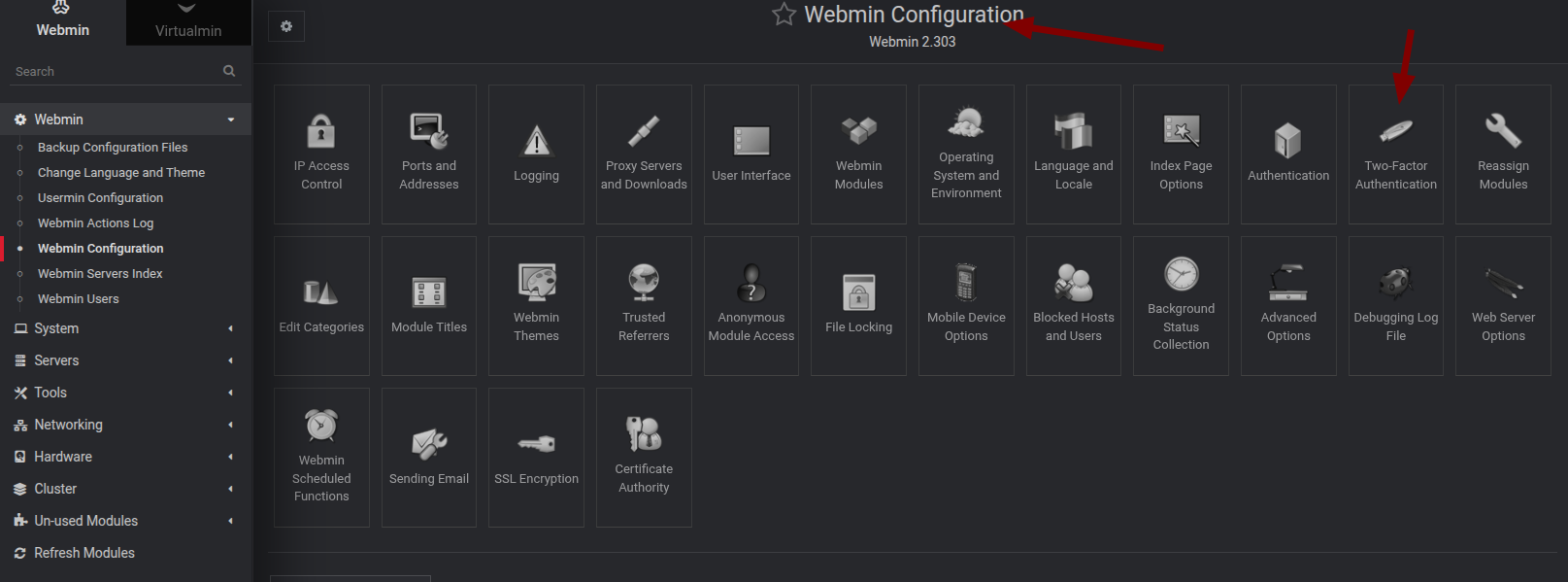Open the IP Access Control module
The height and width of the screenshot is (582, 1568).
click(x=321, y=154)
